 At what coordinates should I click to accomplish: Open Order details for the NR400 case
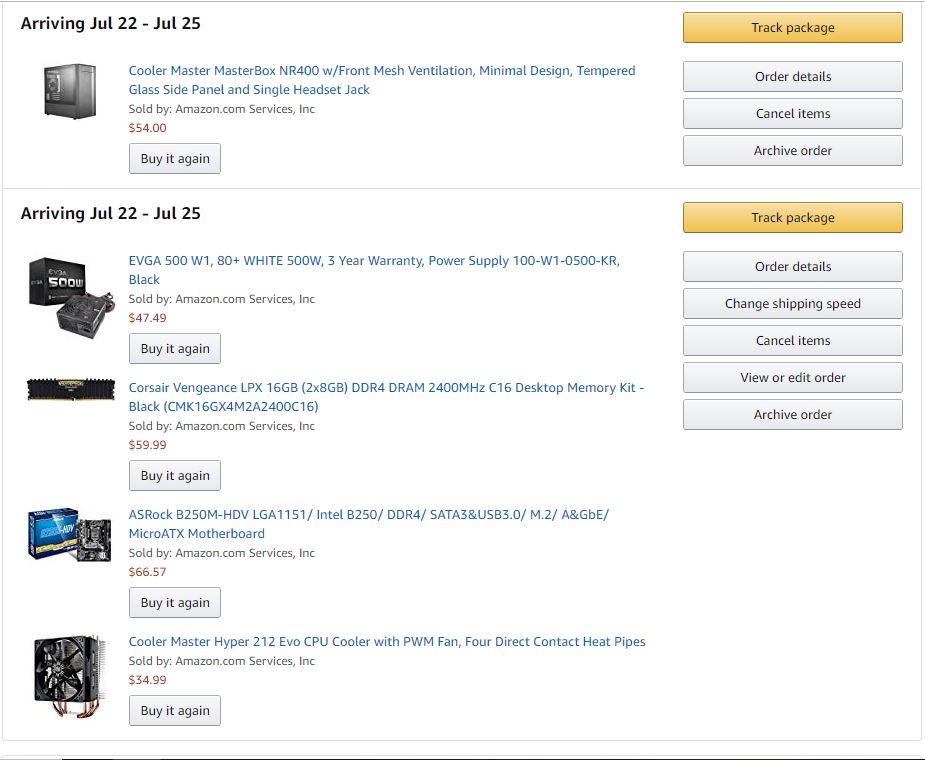click(792, 77)
